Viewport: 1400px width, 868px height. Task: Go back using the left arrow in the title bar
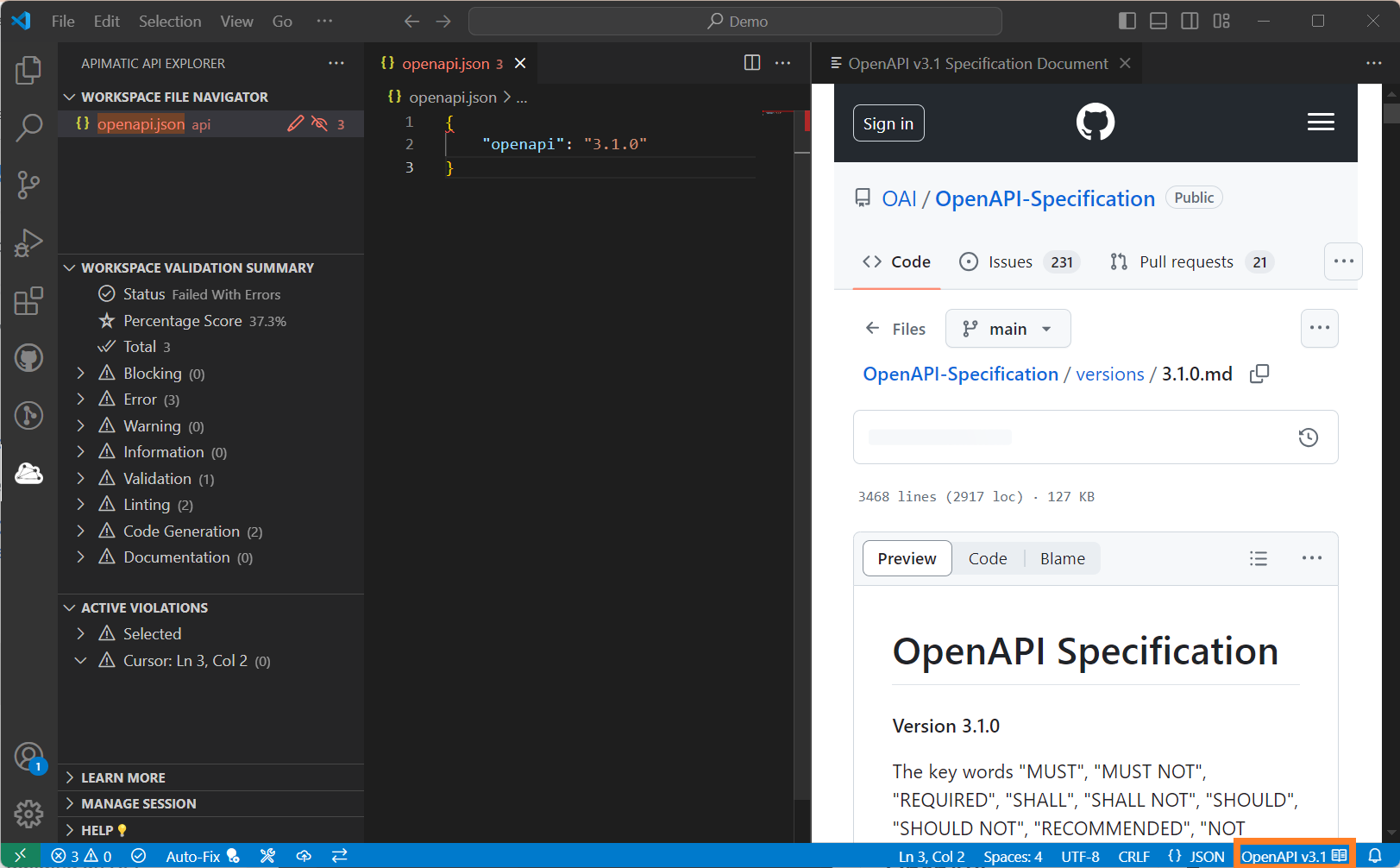click(411, 21)
